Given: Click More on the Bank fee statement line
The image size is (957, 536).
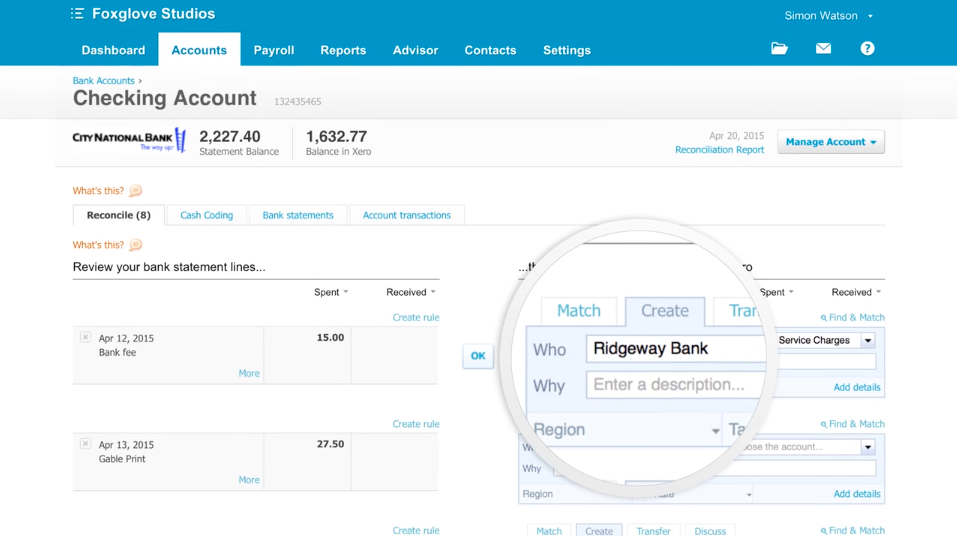Looking at the screenshot, I should pos(249,373).
